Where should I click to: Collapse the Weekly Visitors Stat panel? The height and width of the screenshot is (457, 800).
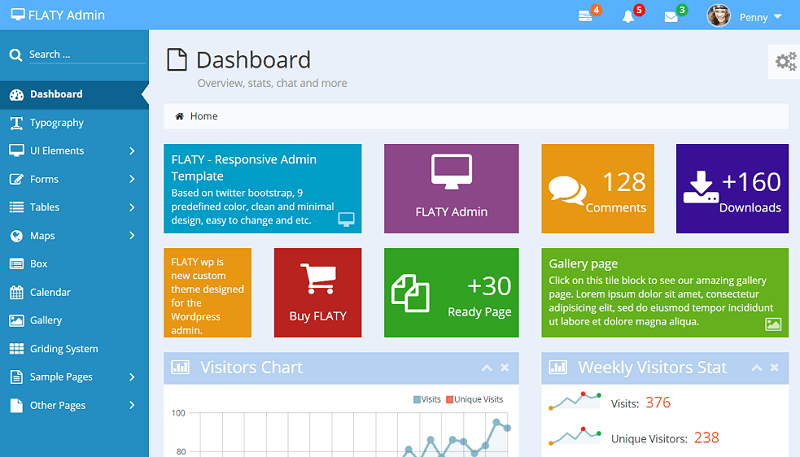tap(757, 368)
